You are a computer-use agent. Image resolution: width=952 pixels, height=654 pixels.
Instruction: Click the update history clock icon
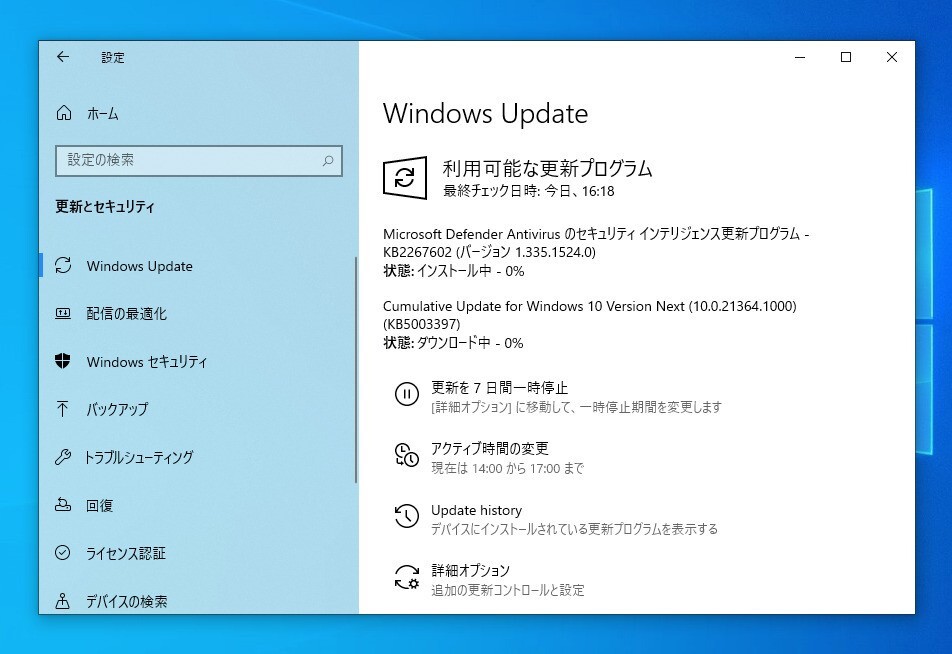point(407,516)
